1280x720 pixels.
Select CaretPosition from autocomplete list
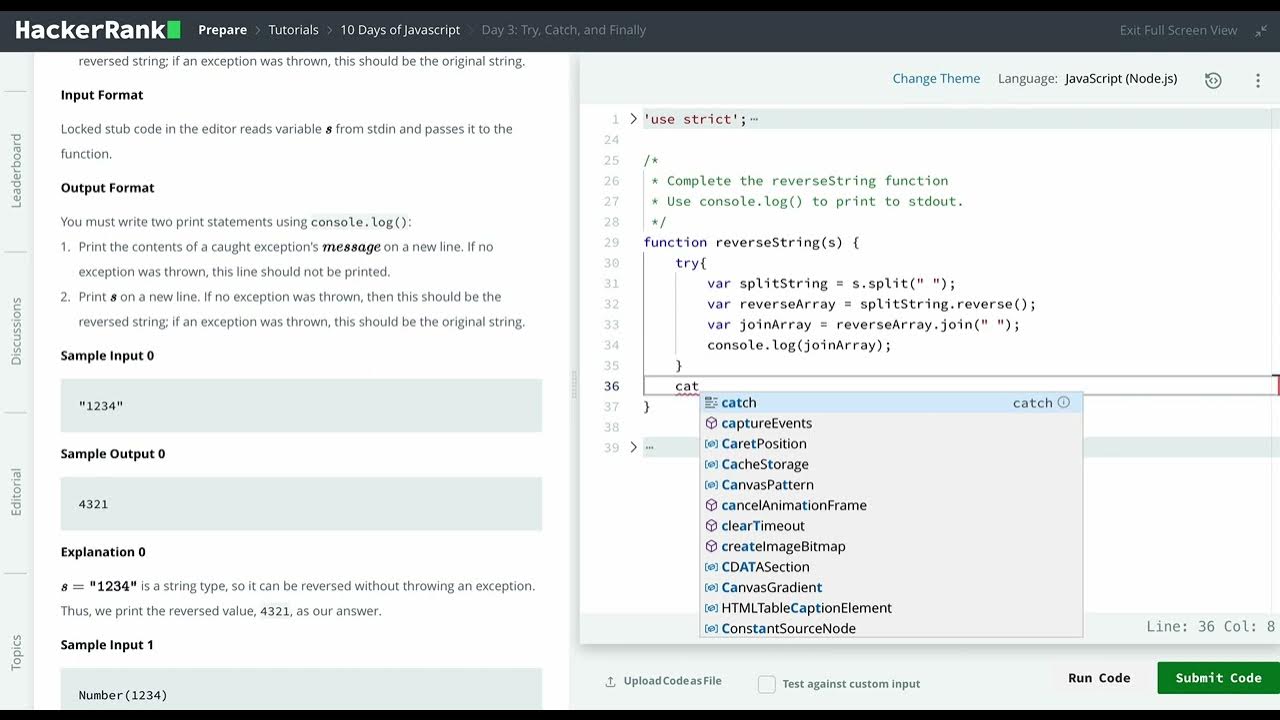point(890,444)
